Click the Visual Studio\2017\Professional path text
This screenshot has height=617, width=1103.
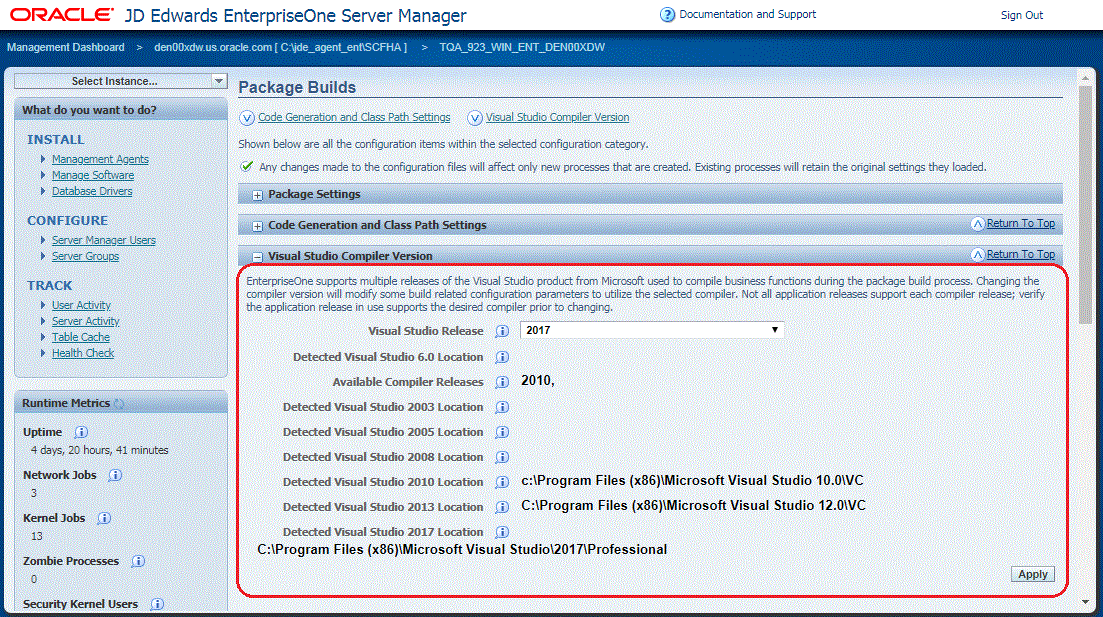pos(462,549)
